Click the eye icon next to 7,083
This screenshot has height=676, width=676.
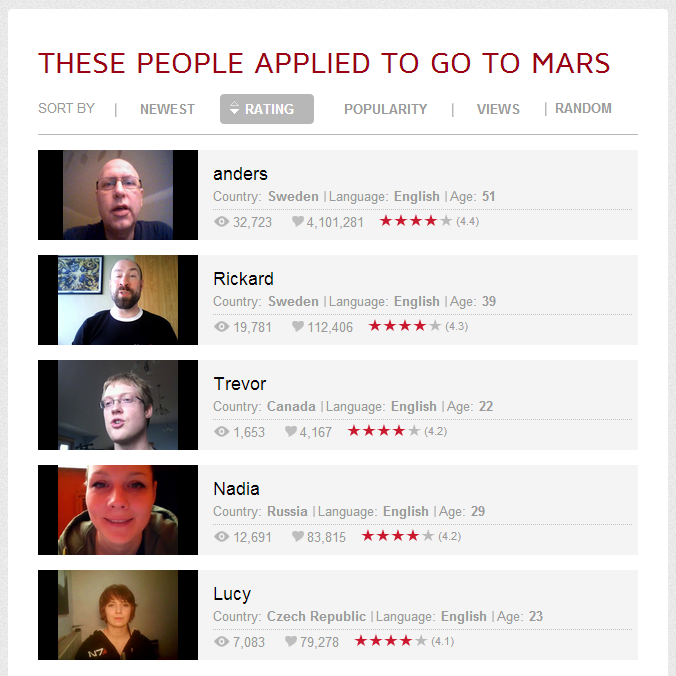click(221, 642)
